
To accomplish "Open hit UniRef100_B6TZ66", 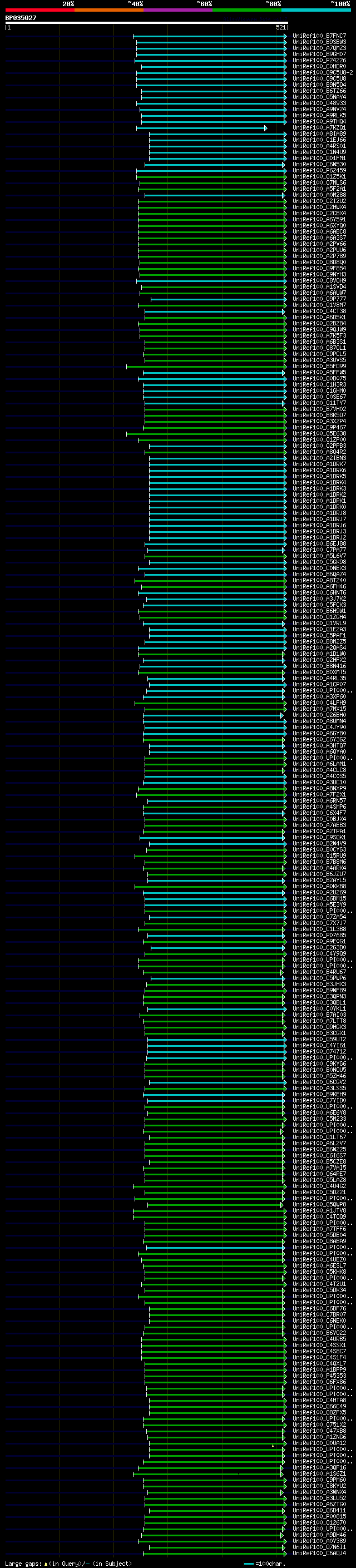I will 319,91.
